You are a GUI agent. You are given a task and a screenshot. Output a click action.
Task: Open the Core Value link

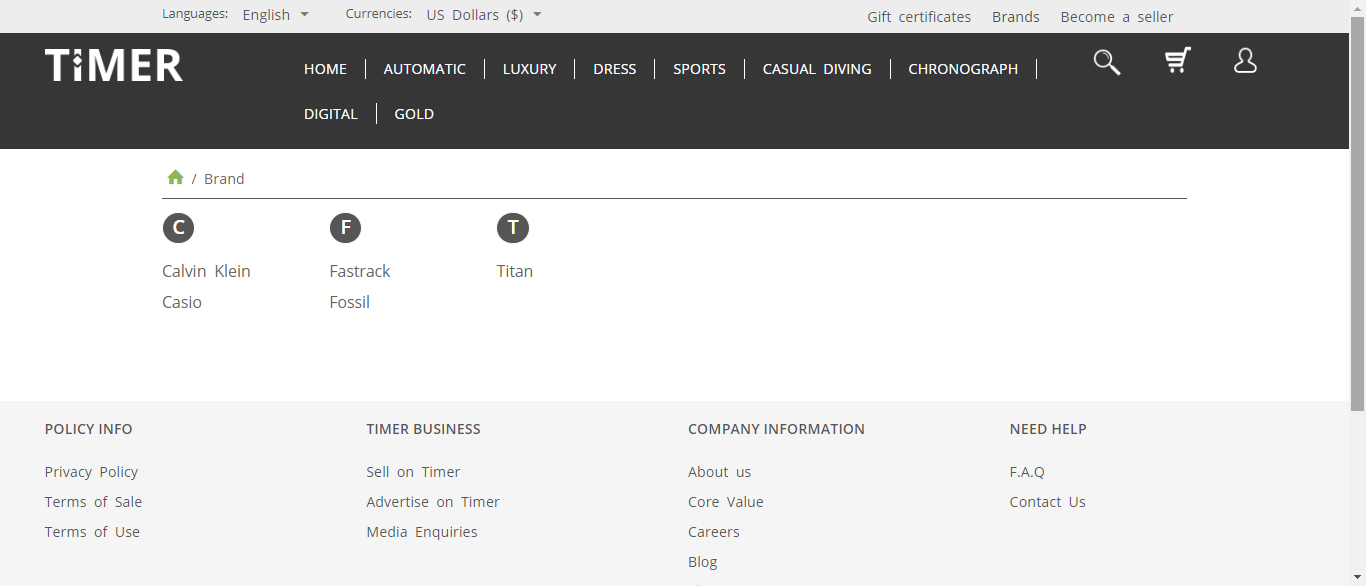(726, 502)
